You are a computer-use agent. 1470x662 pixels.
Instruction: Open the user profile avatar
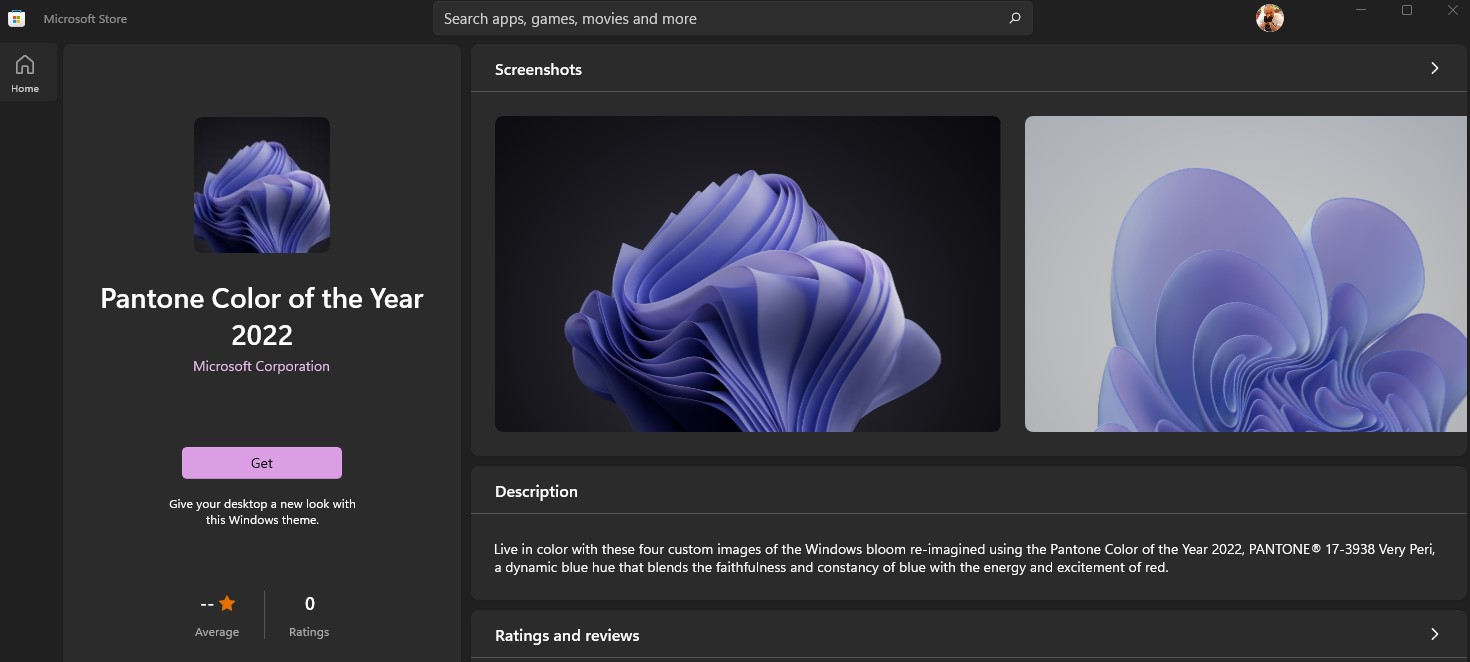[1269, 18]
